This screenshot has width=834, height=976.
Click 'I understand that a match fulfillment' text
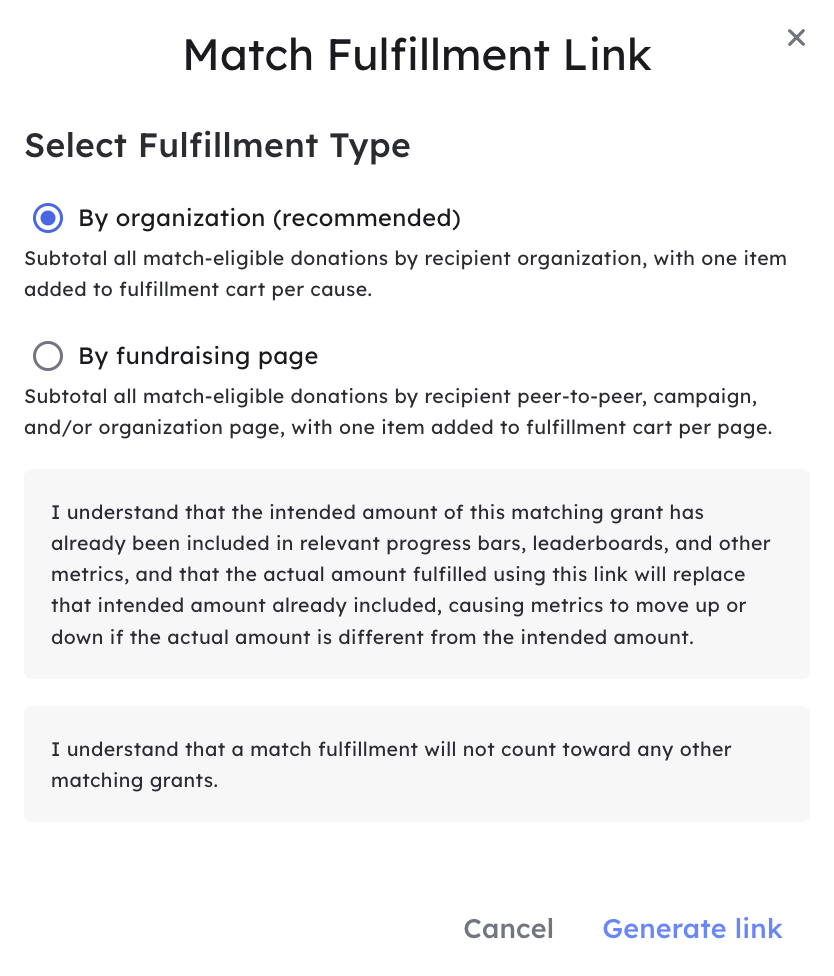coord(234,749)
